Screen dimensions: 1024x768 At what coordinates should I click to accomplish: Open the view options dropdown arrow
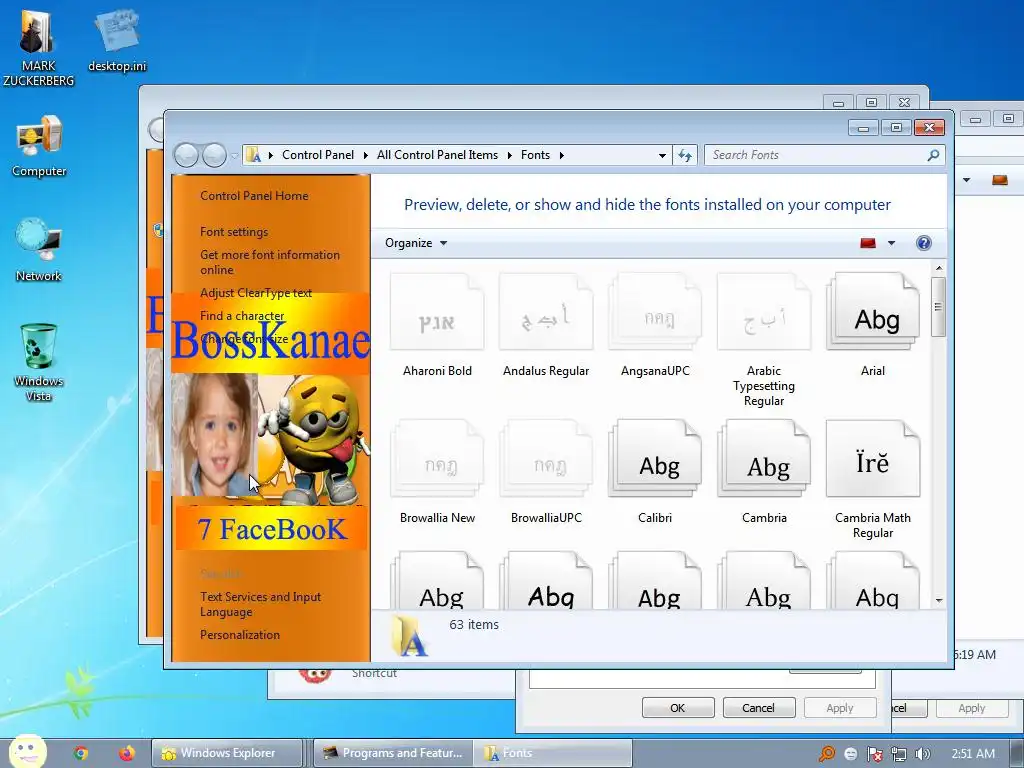click(891, 243)
